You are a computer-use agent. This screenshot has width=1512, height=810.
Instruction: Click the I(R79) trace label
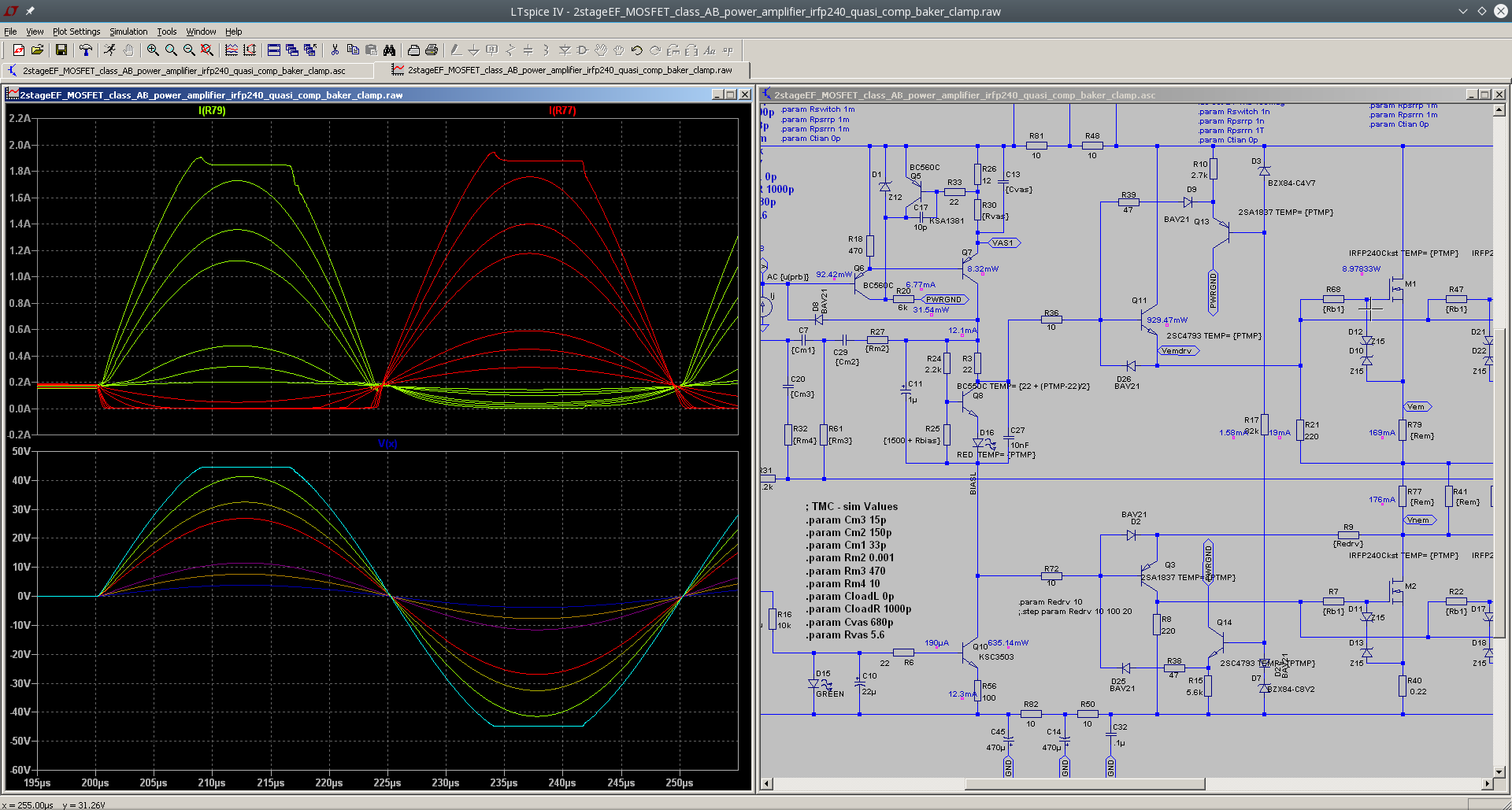pyautogui.click(x=212, y=111)
